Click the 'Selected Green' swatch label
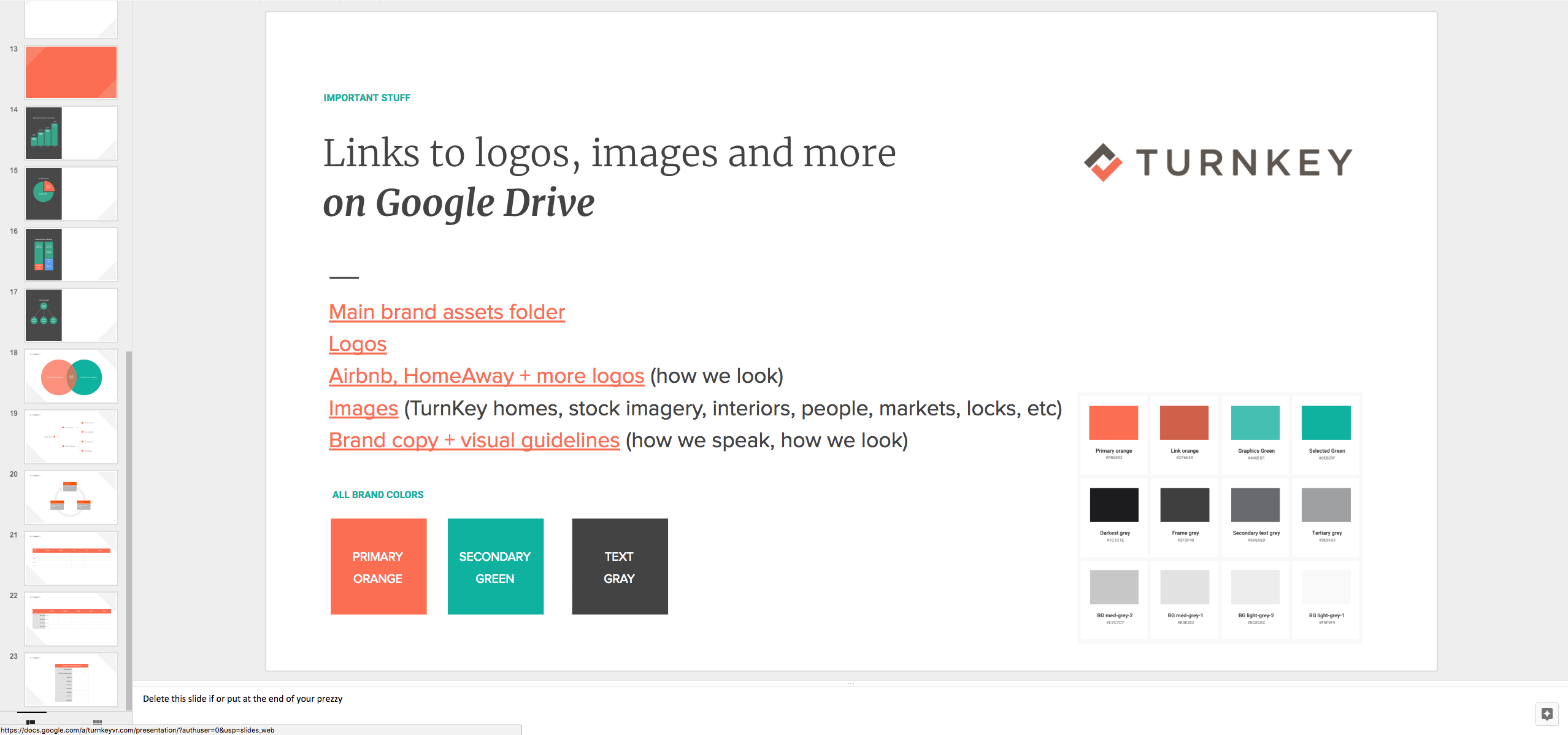1568x735 pixels. 1327,451
